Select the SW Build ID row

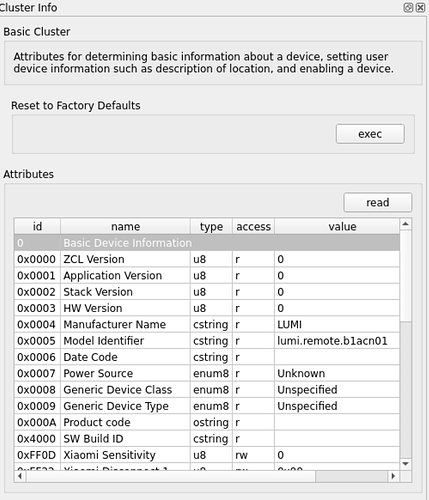pyautogui.click(x=207, y=439)
